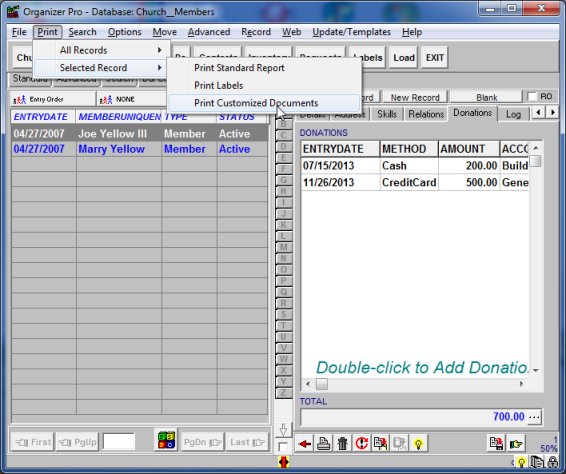
Task: Switch to the Skills tab
Action: click(387, 114)
